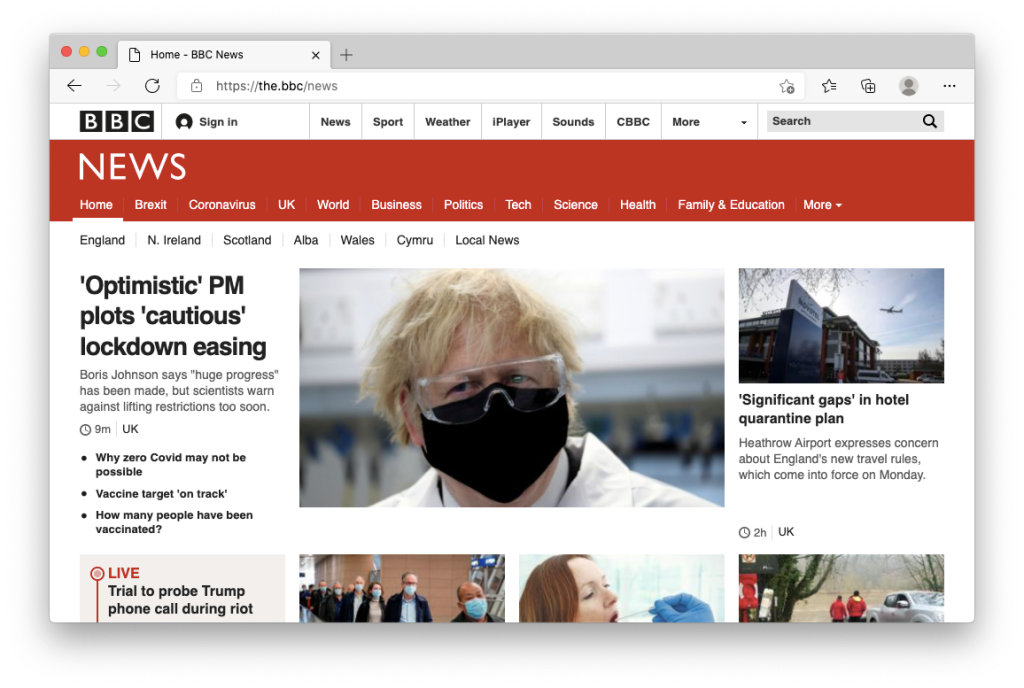The image size is (1024, 688).
Task: Click the Heathrow hotel quarantine thumbnail
Action: [x=841, y=325]
